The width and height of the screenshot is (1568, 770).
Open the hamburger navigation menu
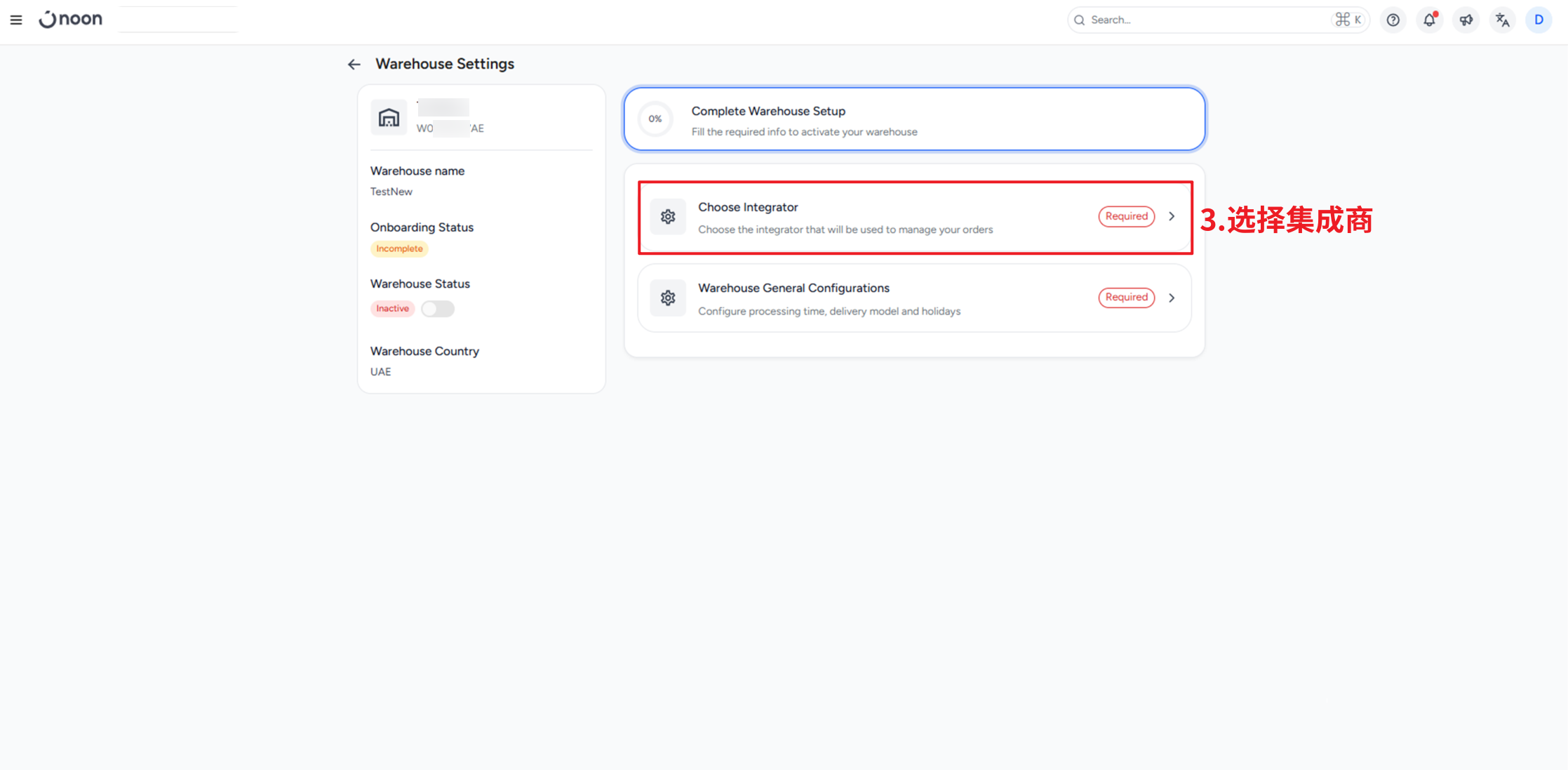[x=16, y=20]
